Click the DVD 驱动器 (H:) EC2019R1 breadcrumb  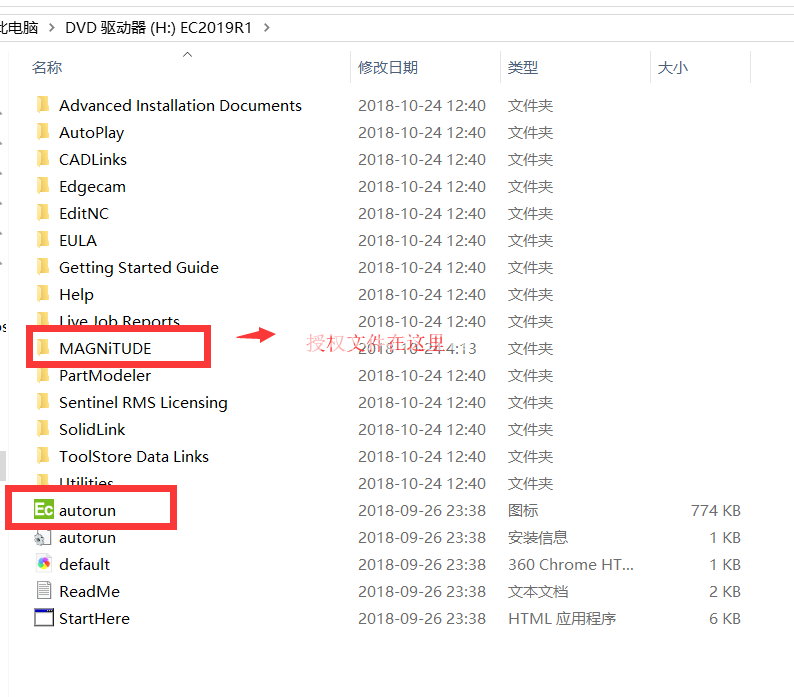158,27
